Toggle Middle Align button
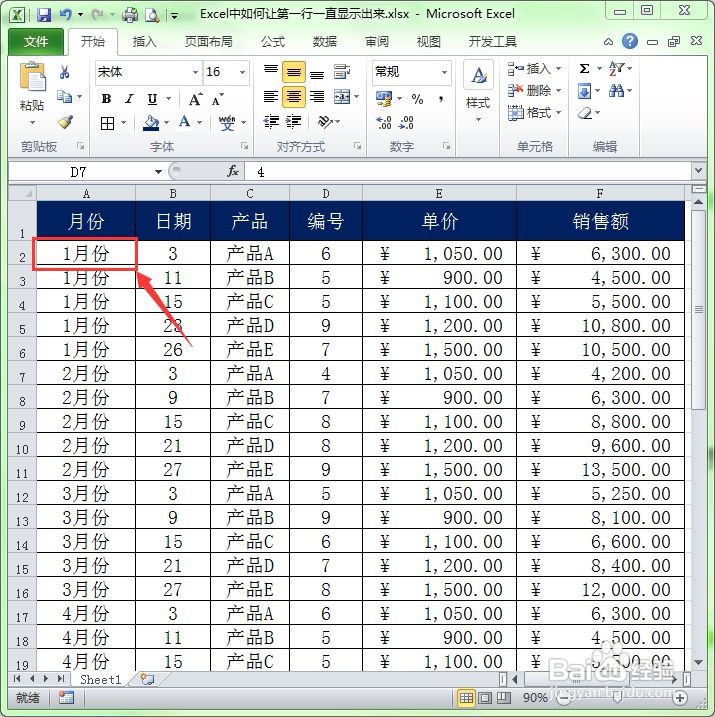 pyautogui.click(x=293, y=72)
